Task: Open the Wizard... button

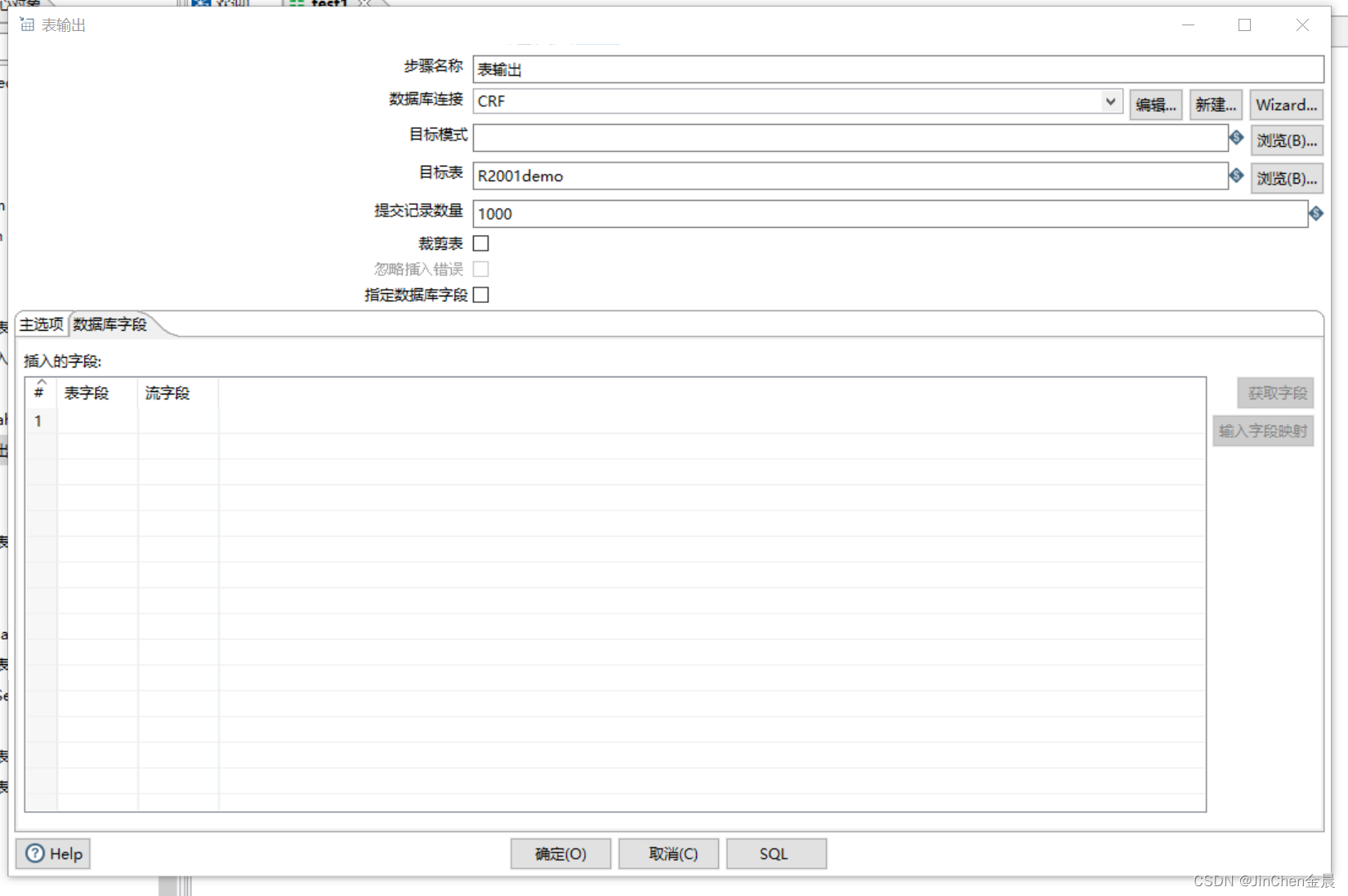Action: coord(1286,105)
